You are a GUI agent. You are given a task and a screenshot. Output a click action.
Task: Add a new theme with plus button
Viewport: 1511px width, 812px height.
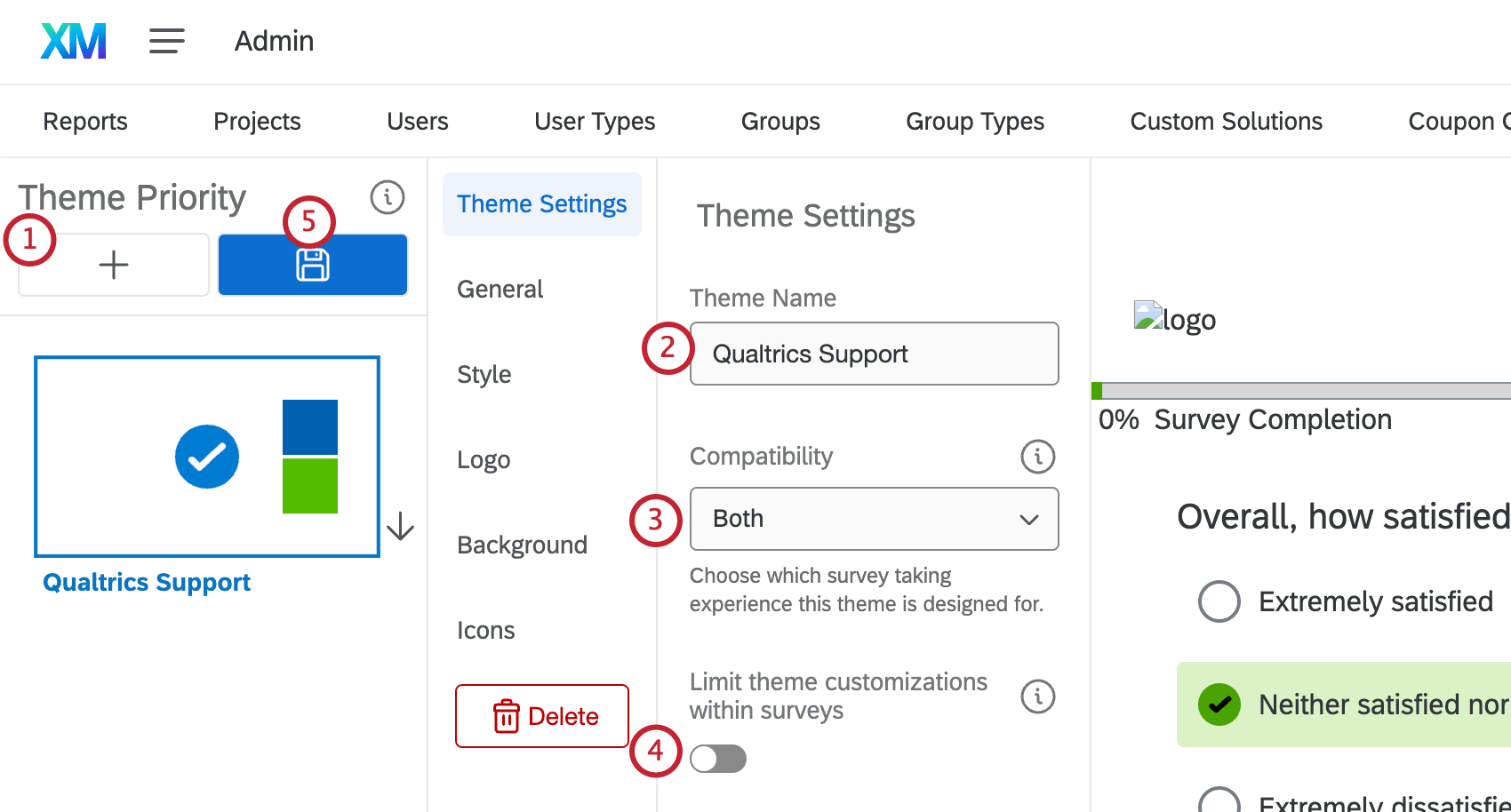[114, 265]
